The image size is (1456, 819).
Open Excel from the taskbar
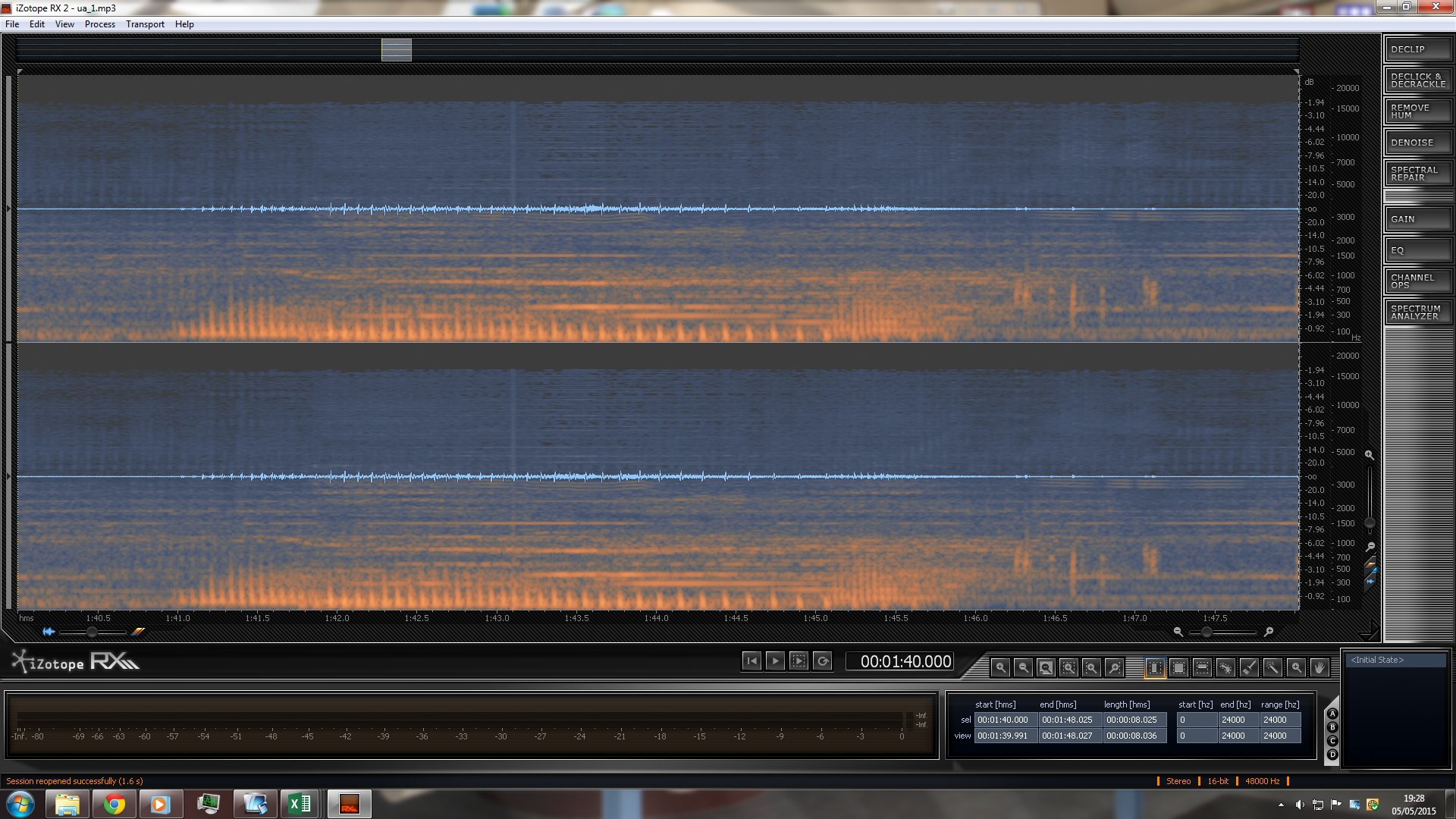300,805
